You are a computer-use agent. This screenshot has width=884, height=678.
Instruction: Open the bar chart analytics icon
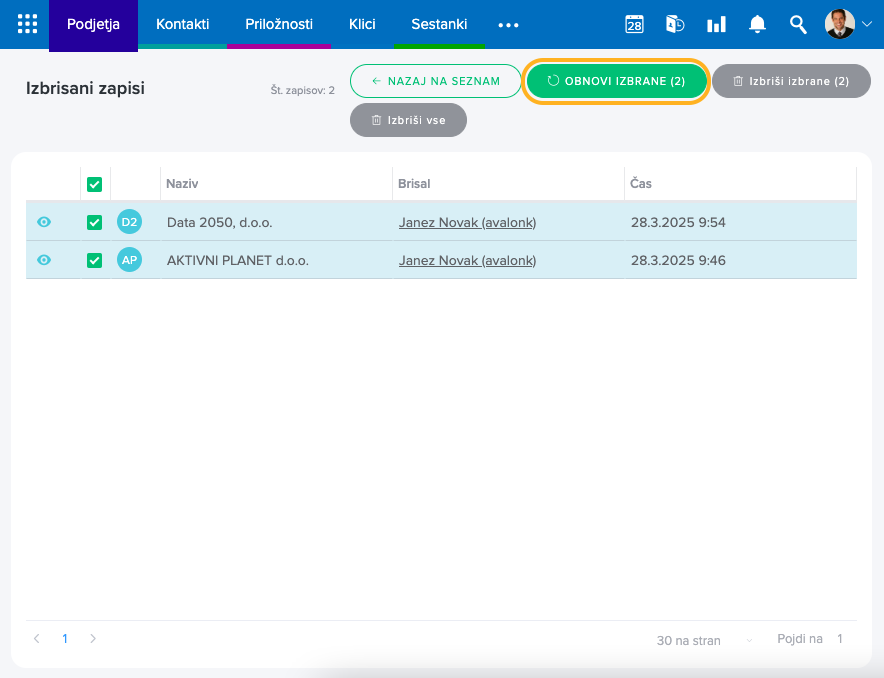pyautogui.click(x=716, y=25)
